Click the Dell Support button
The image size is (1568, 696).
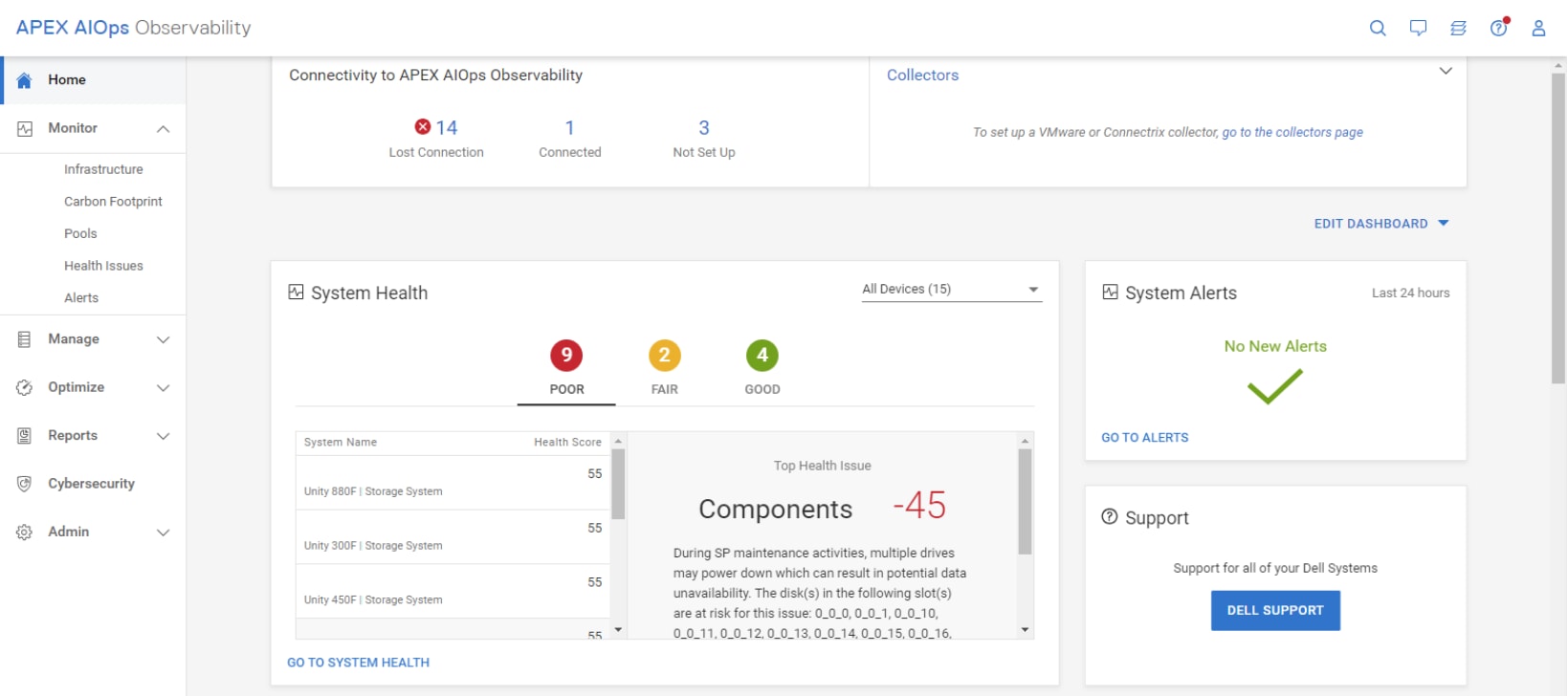coord(1275,611)
